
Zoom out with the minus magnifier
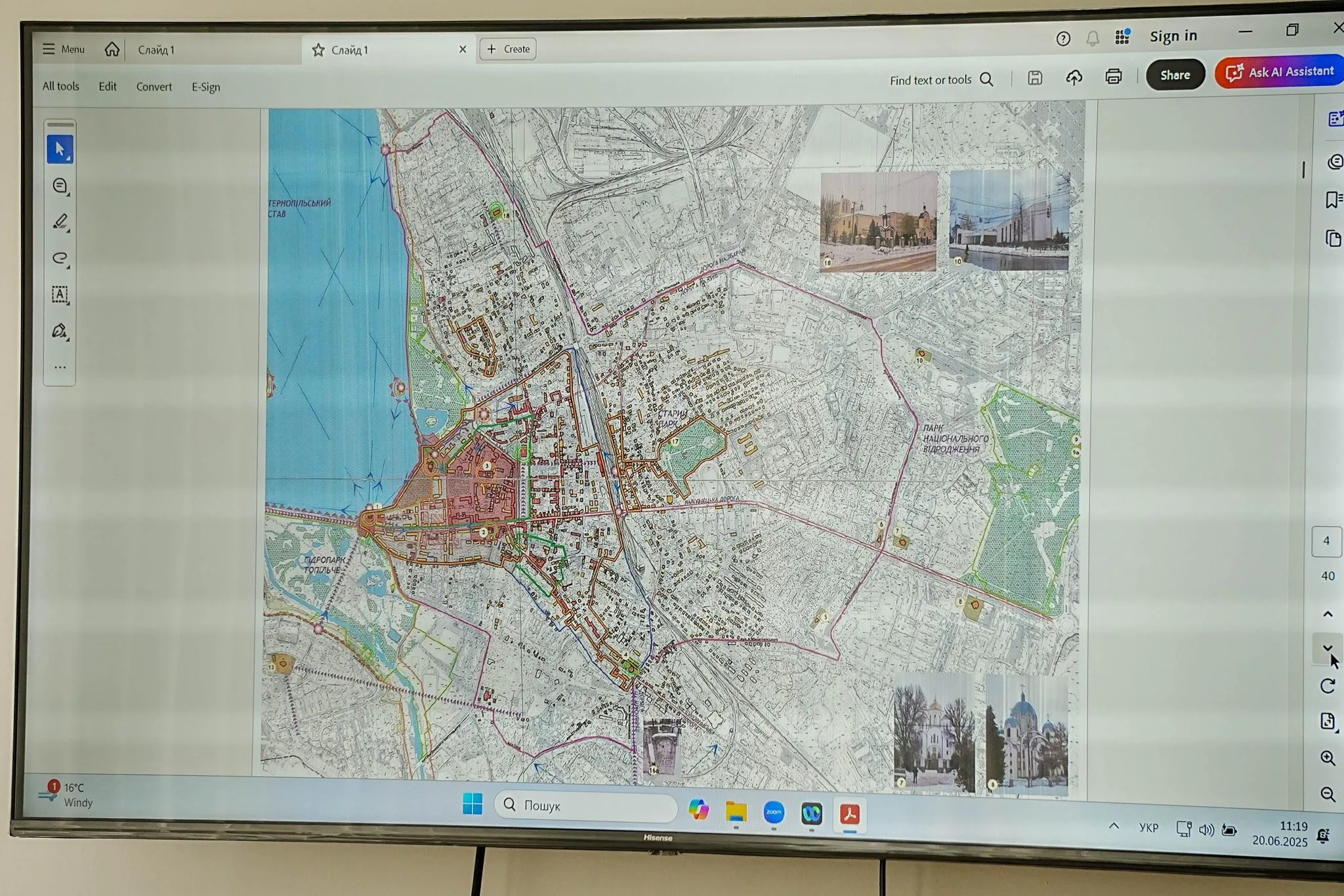click(1328, 794)
